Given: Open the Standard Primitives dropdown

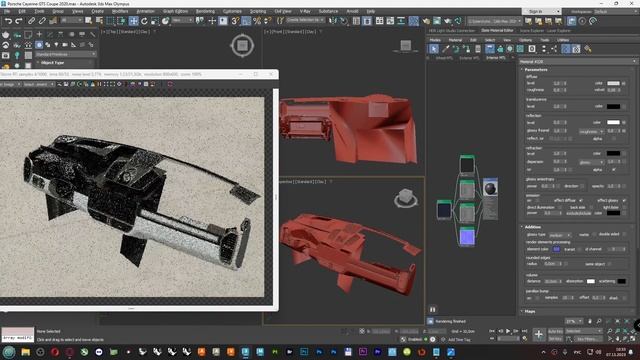Looking at the screenshot, I should (x=65, y=54).
